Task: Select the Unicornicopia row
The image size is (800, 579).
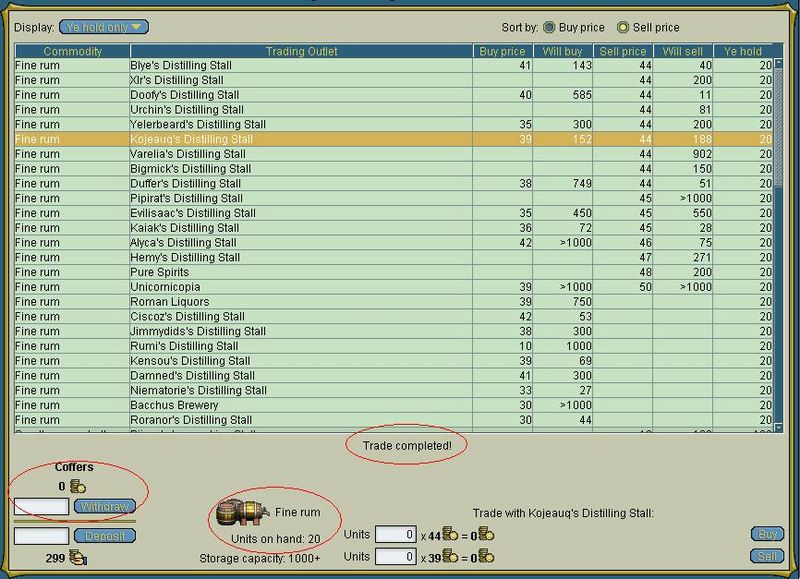Action: 394,287
